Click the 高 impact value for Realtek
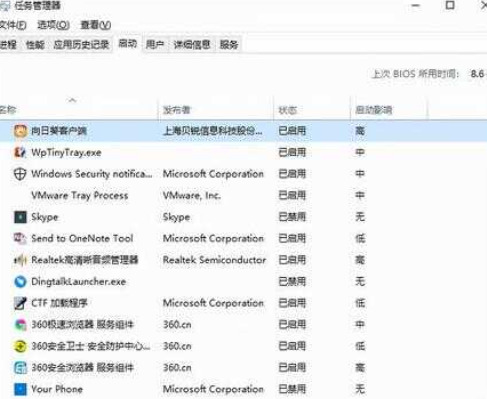Screen dimensions: 487x399 360,260
